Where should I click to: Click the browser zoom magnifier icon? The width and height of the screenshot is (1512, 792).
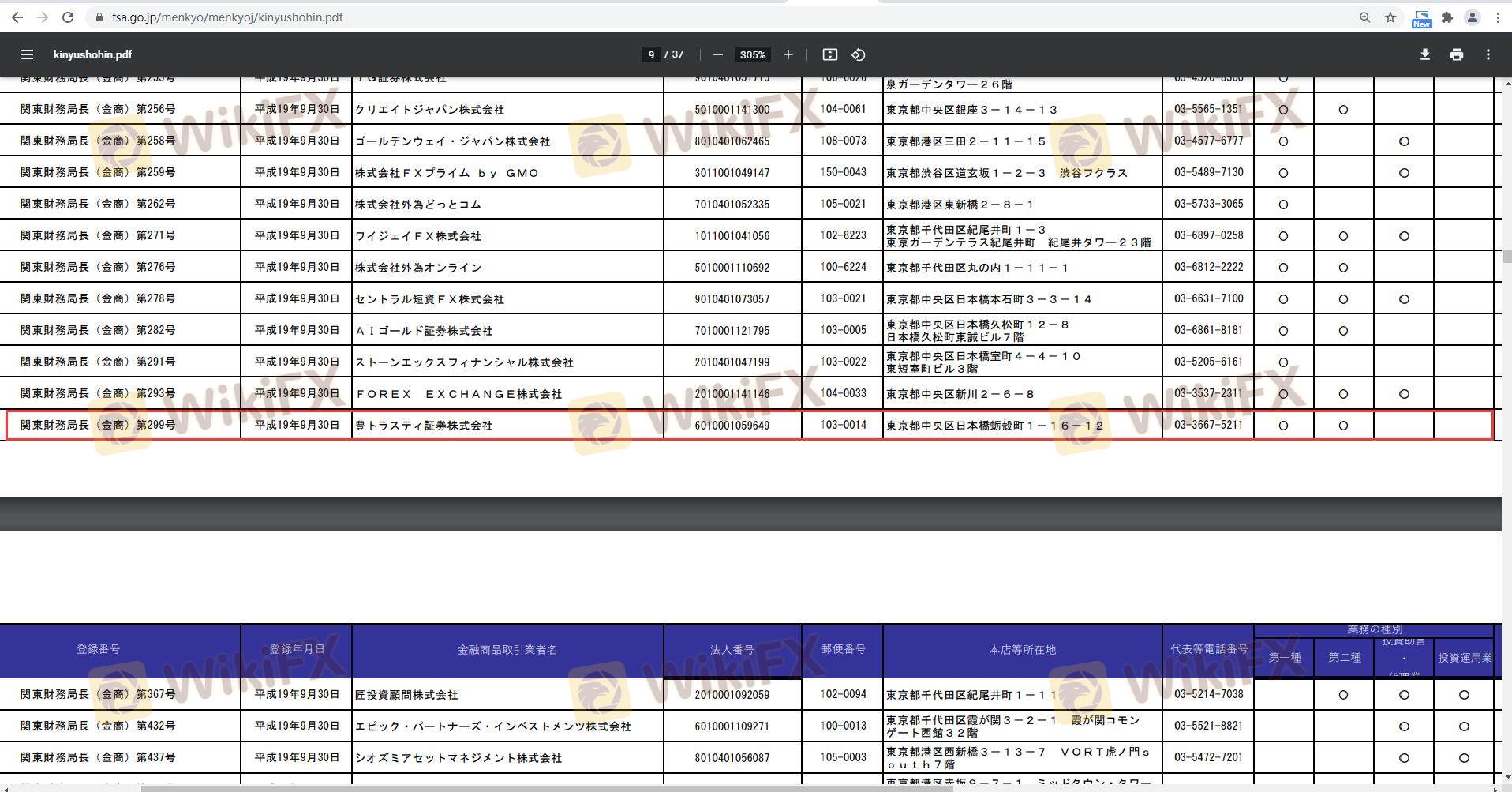coord(1364,17)
